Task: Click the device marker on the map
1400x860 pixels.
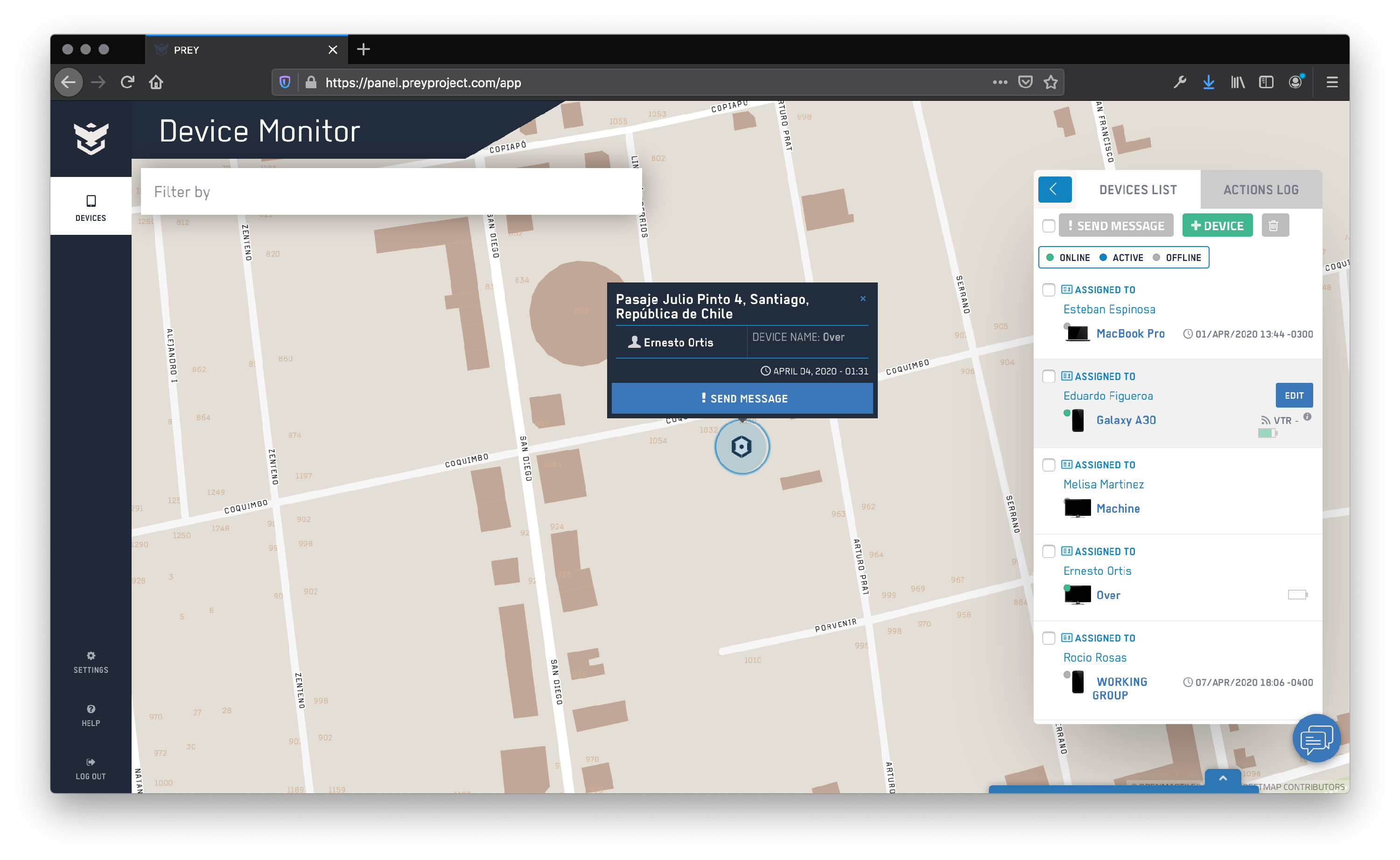Action: tap(741, 447)
